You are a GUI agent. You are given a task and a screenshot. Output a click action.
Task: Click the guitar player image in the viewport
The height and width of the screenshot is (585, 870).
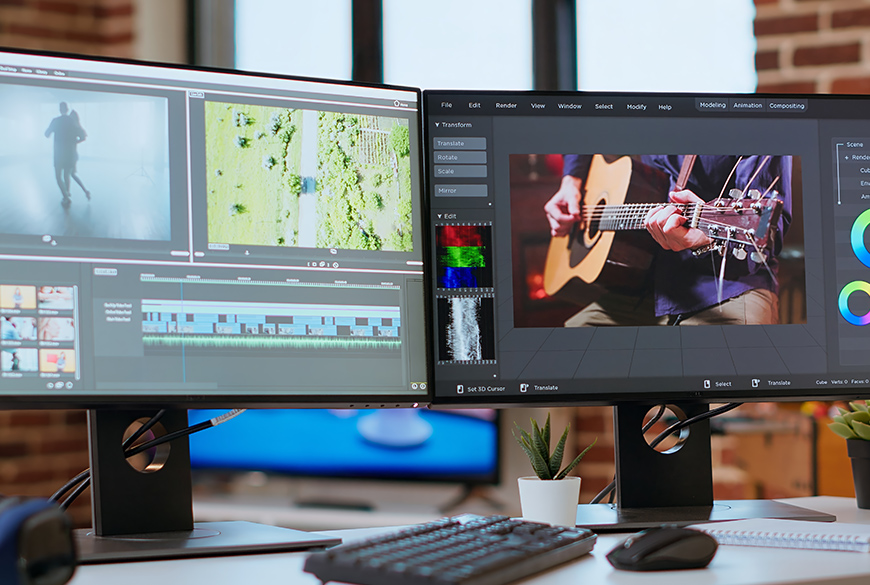pos(657,240)
